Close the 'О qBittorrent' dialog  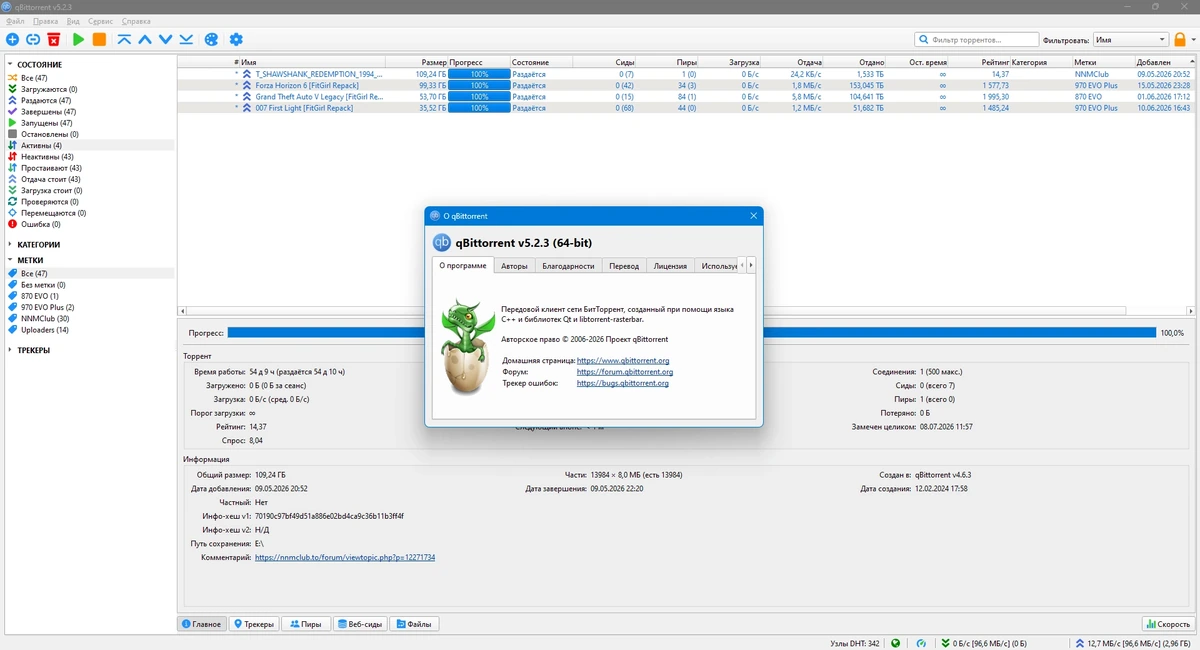point(753,215)
